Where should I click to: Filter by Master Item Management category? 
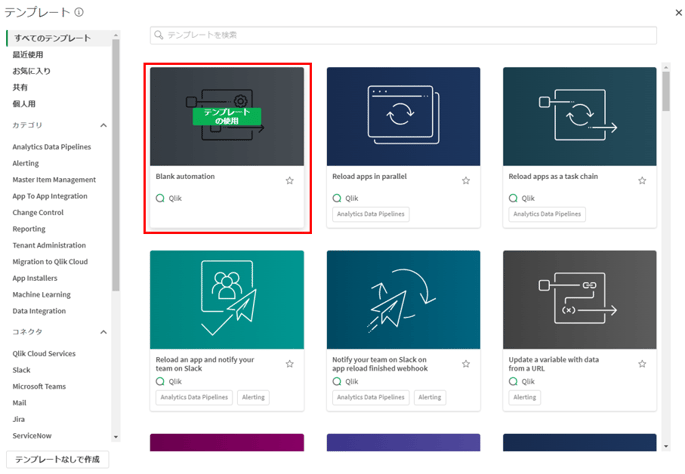point(54,180)
